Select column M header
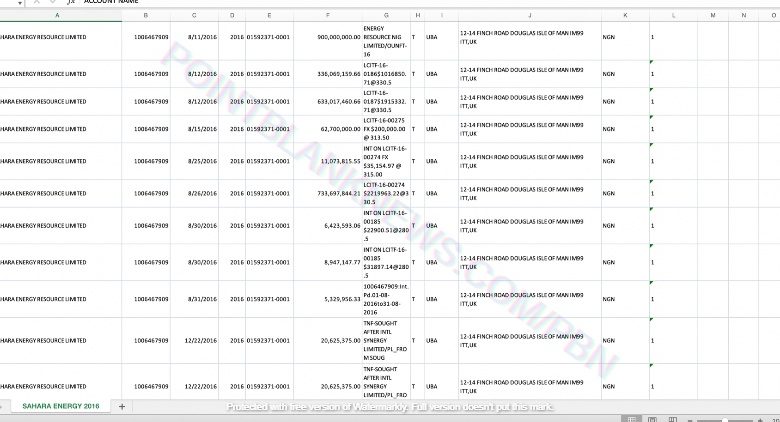 click(712, 15)
